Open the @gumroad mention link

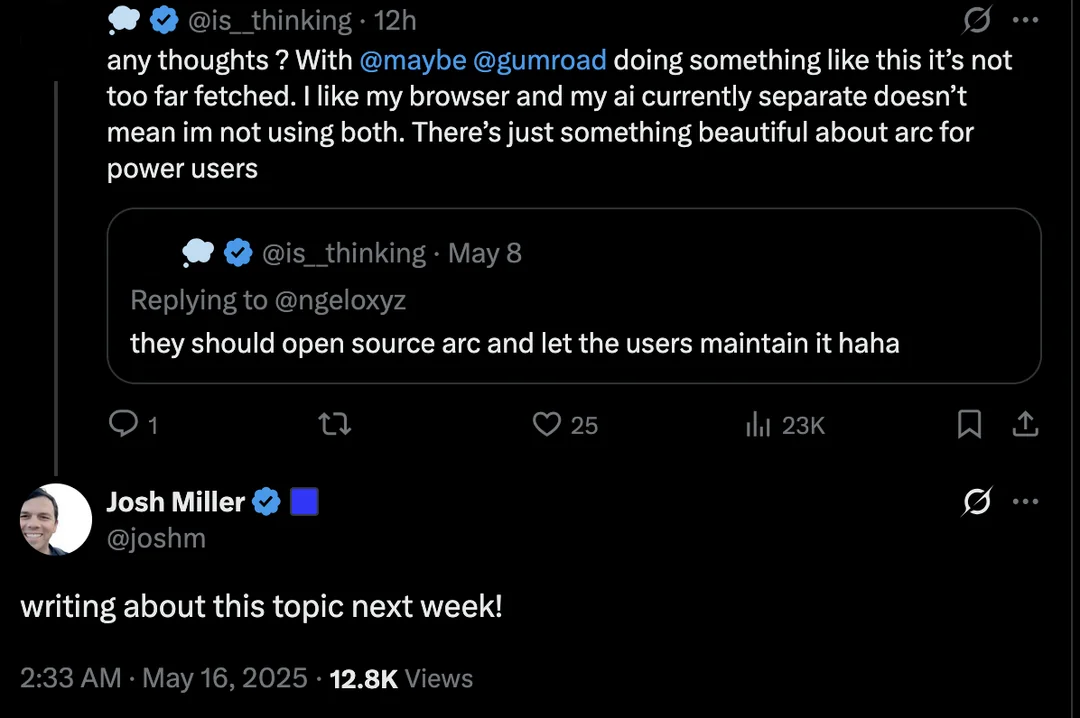coord(540,60)
